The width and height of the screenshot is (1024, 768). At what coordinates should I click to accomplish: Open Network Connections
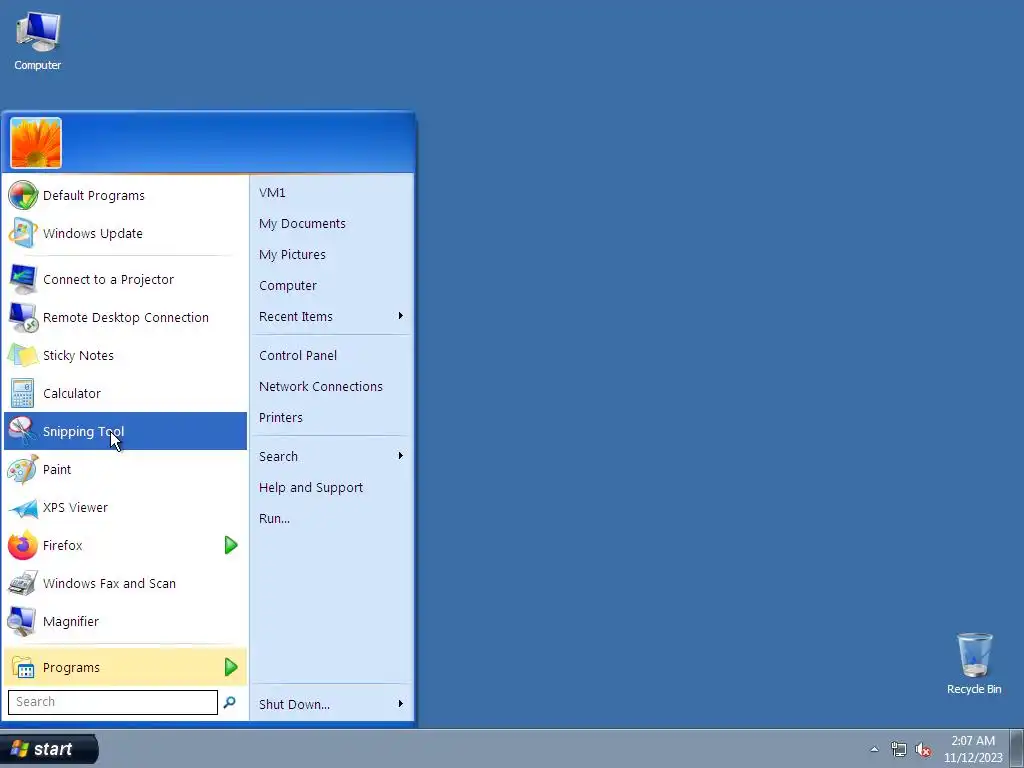(321, 387)
